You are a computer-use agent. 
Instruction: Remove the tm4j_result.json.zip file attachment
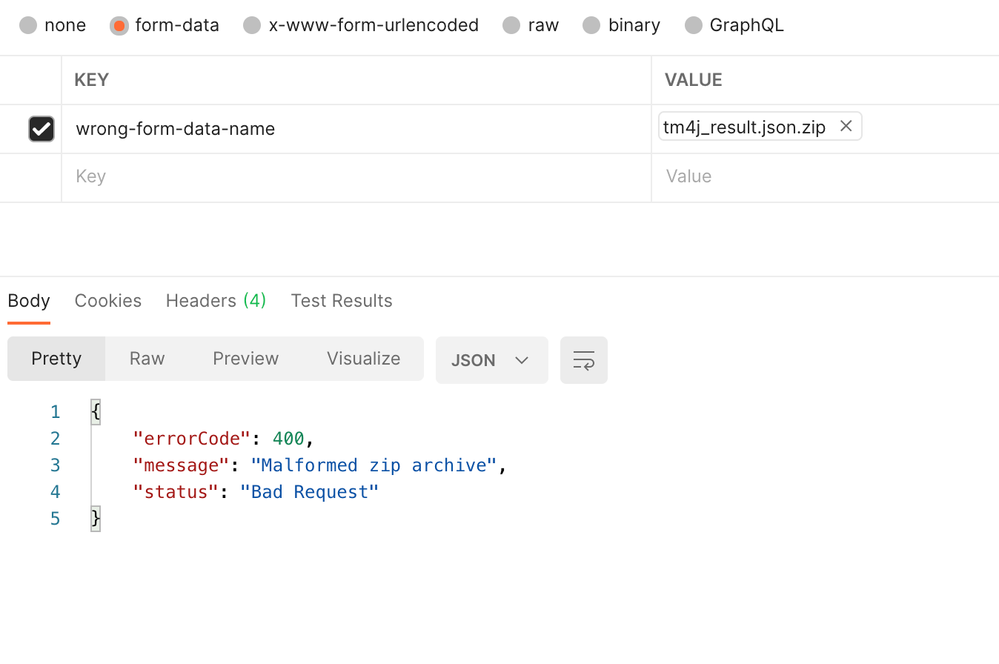pos(846,126)
